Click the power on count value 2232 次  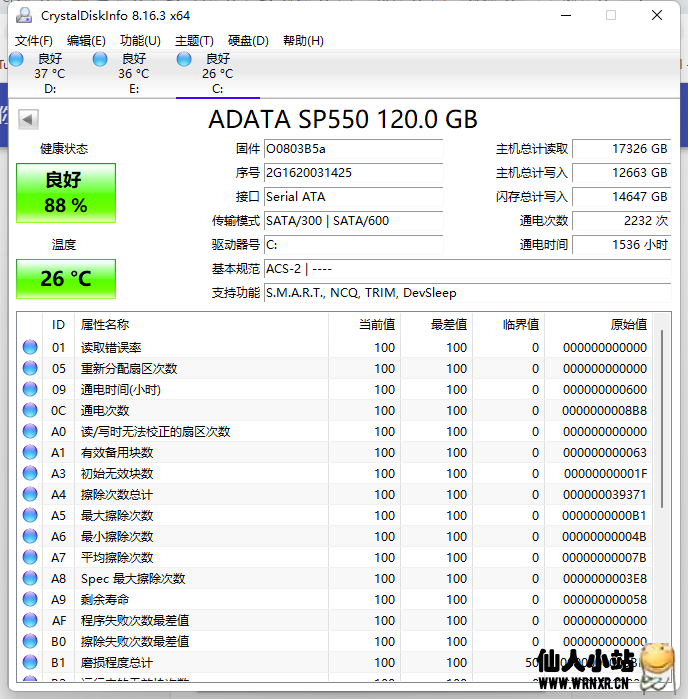point(622,221)
